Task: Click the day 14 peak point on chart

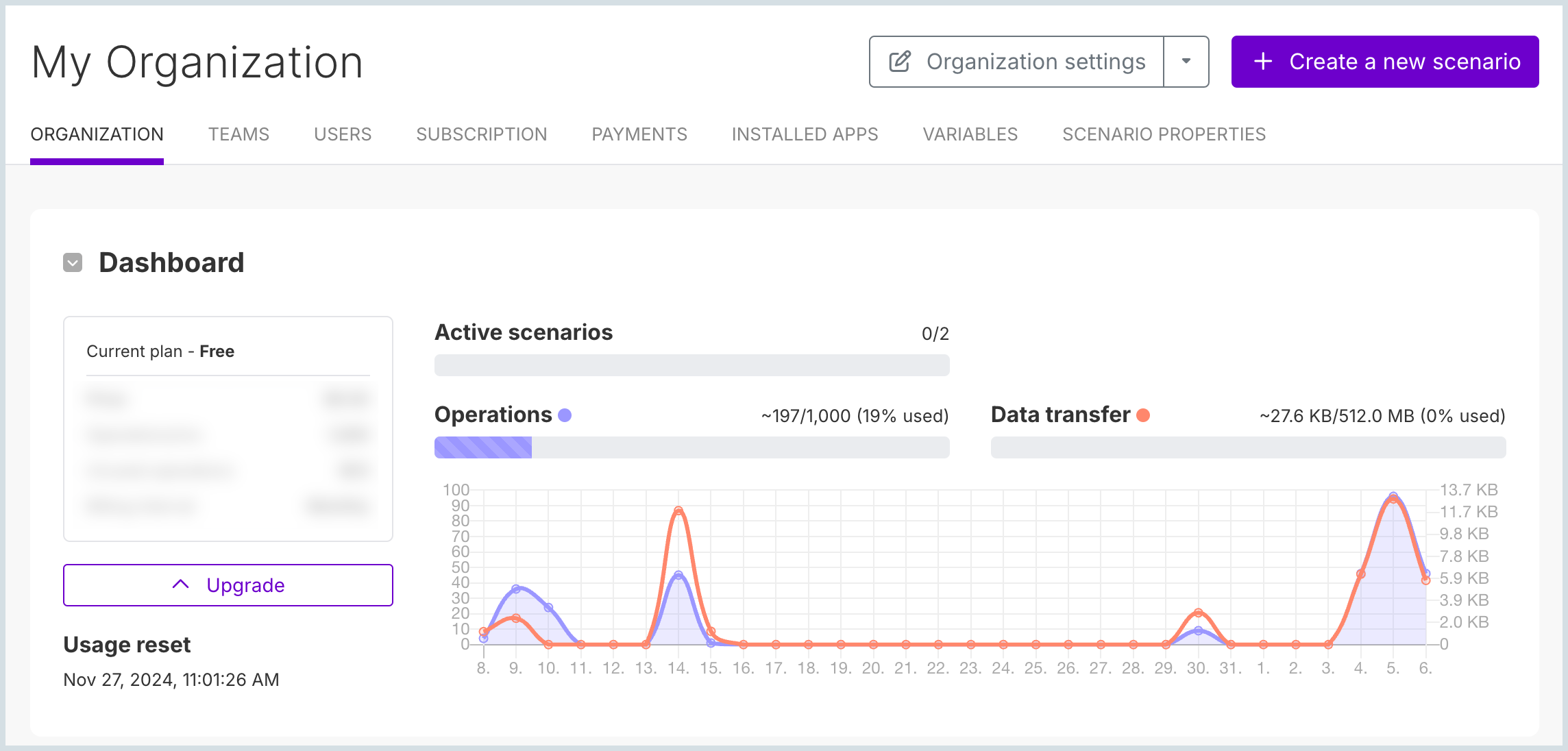Action: pos(678,510)
